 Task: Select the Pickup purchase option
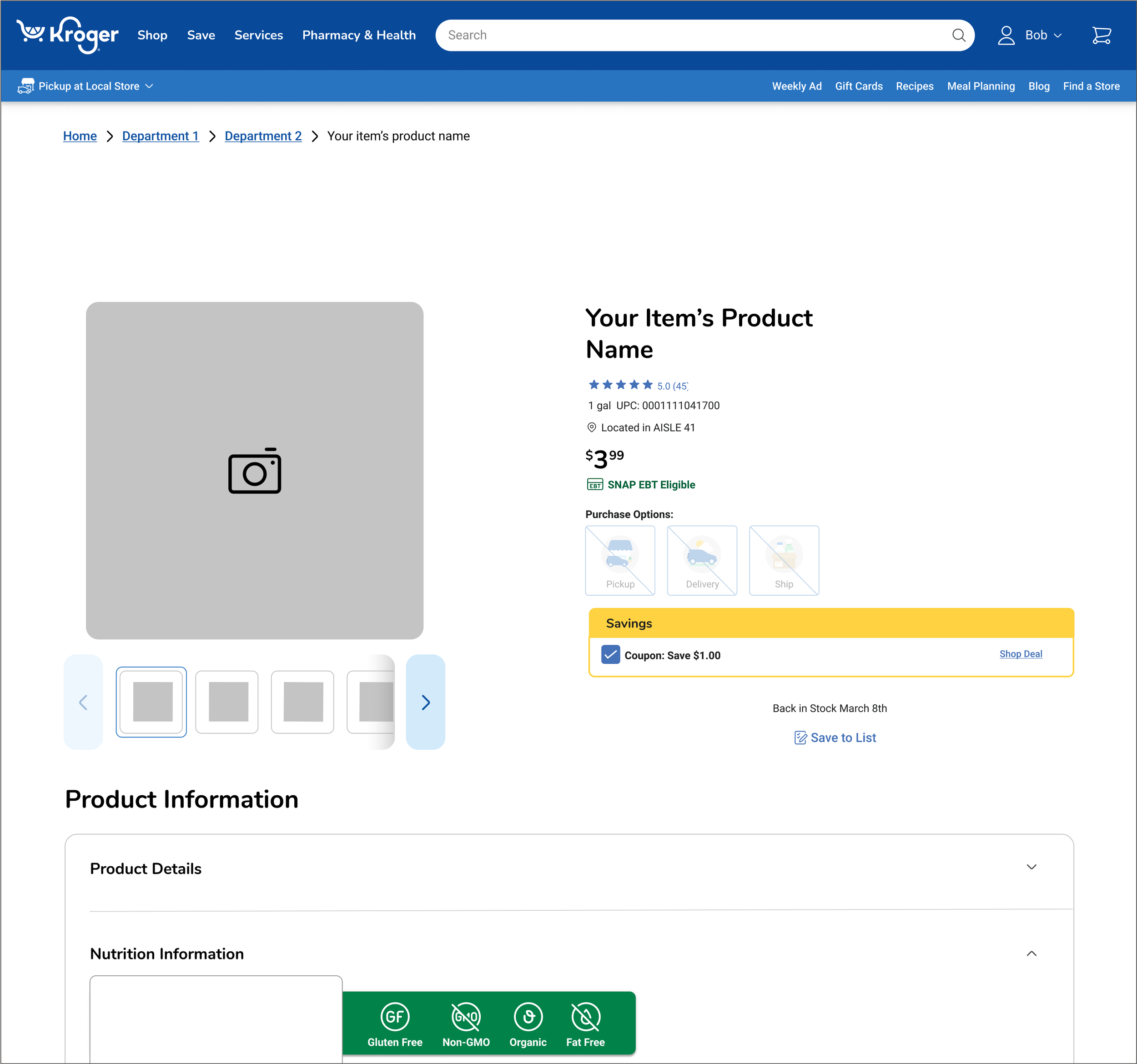pyautogui.click(x=620, y=560)
